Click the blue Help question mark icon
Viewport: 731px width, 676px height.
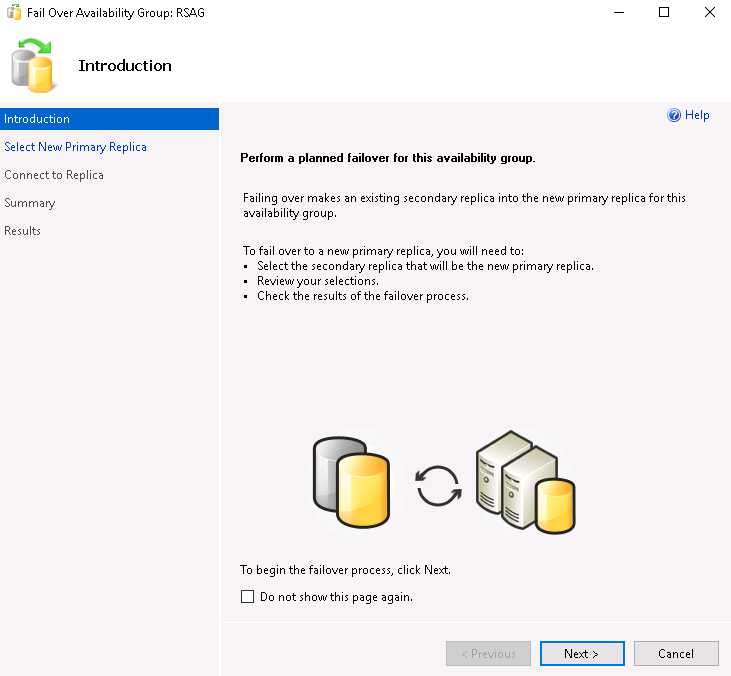click(674, 115)
